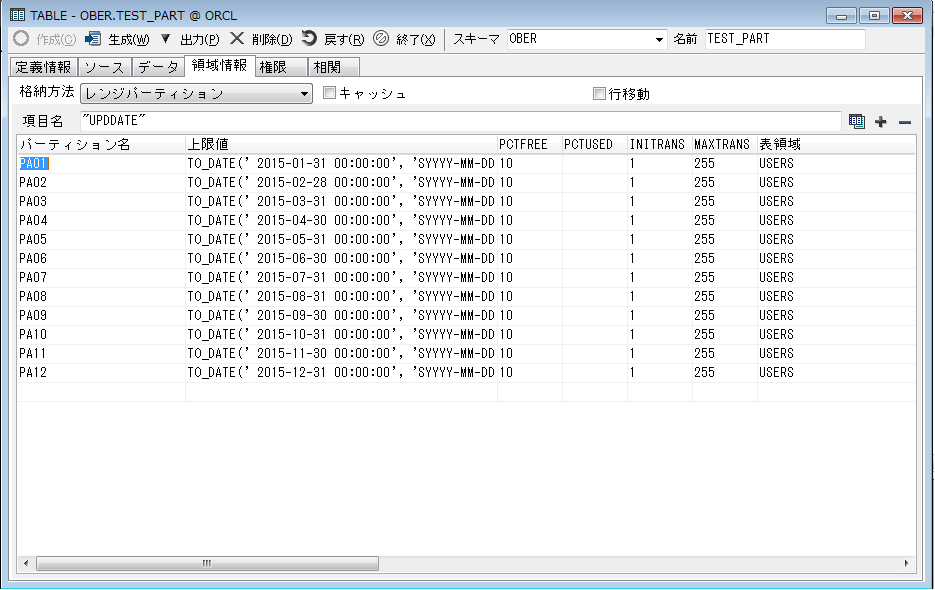Click the 上限値 column header
935x590 pixels.
[340, 144]
